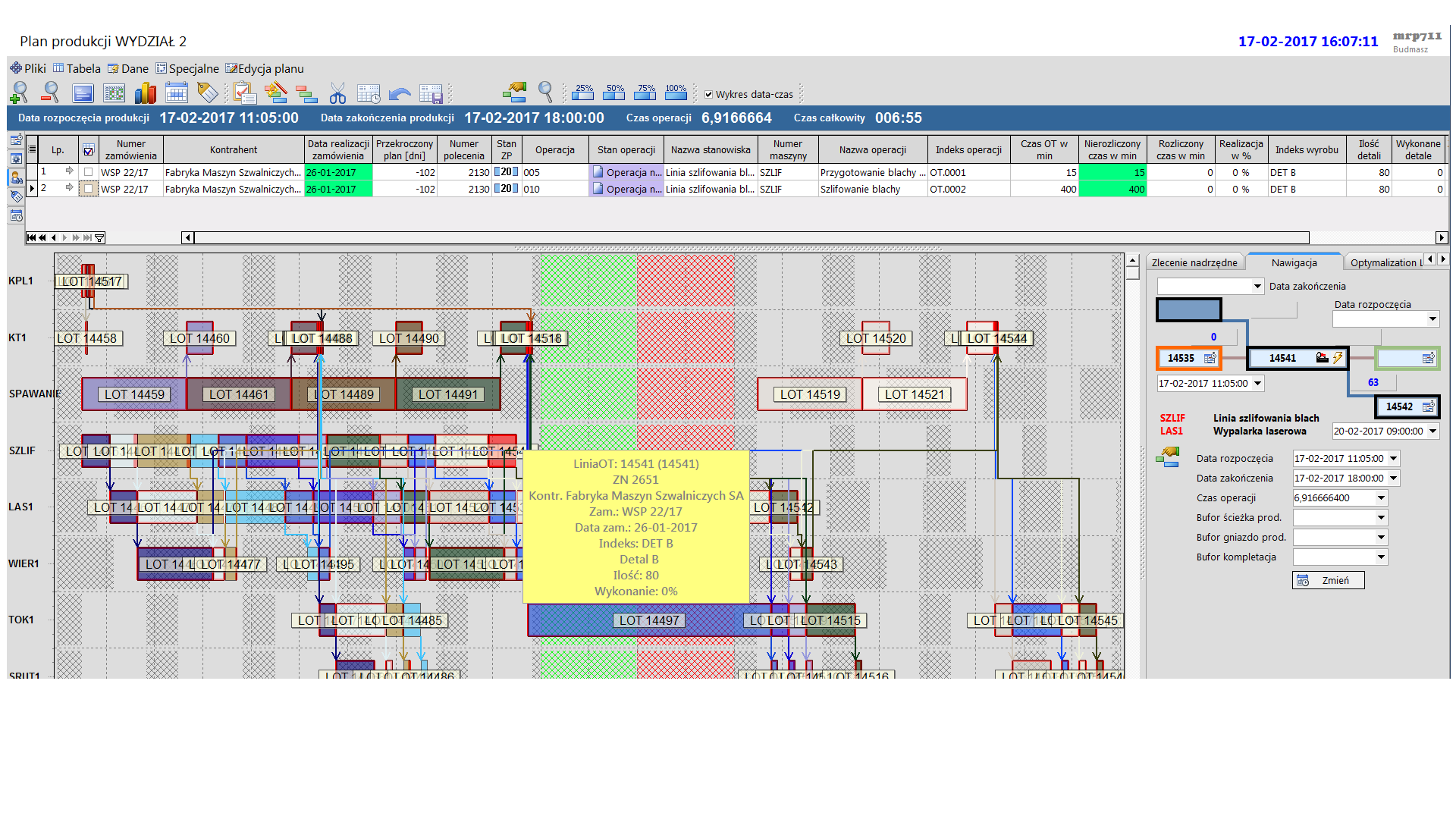The height and width of the screenshot is (819, 1456).
Task: Open the Bufor ścieżka prod. dropdown
Action: (1381, 517)
